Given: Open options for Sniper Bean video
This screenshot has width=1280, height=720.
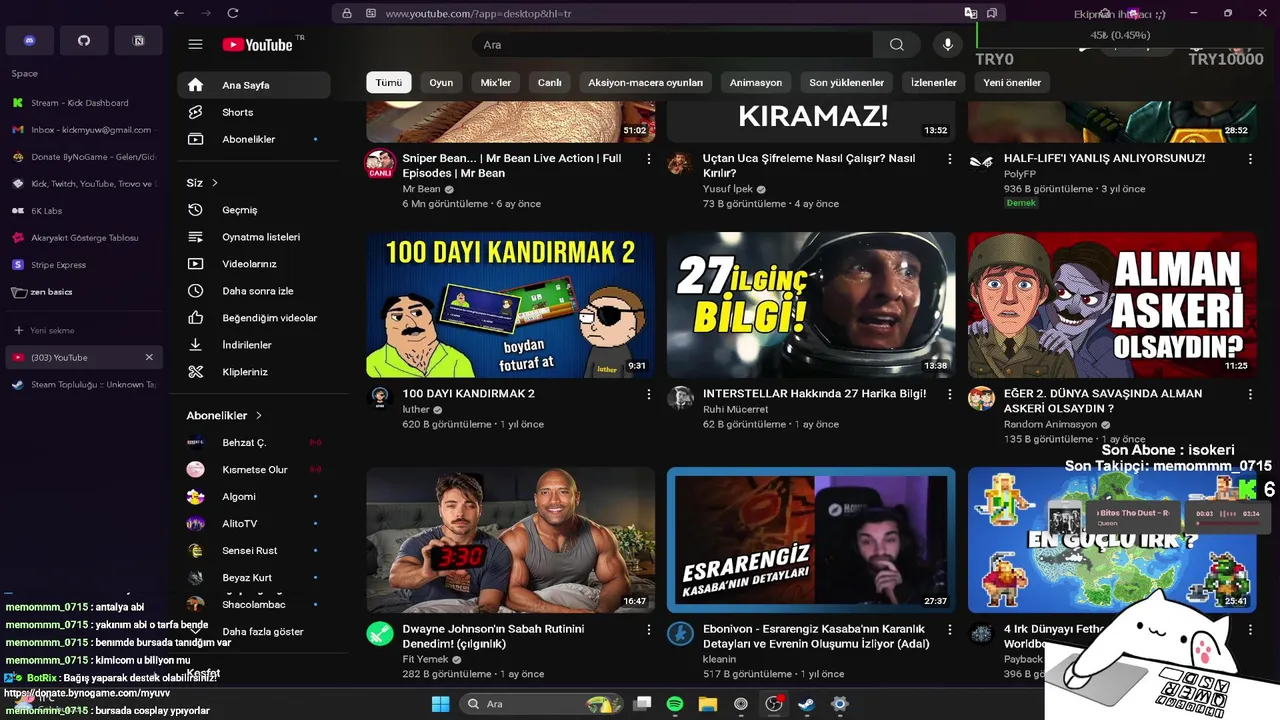Looking at the screenshot, I should (x=649, y=159).
